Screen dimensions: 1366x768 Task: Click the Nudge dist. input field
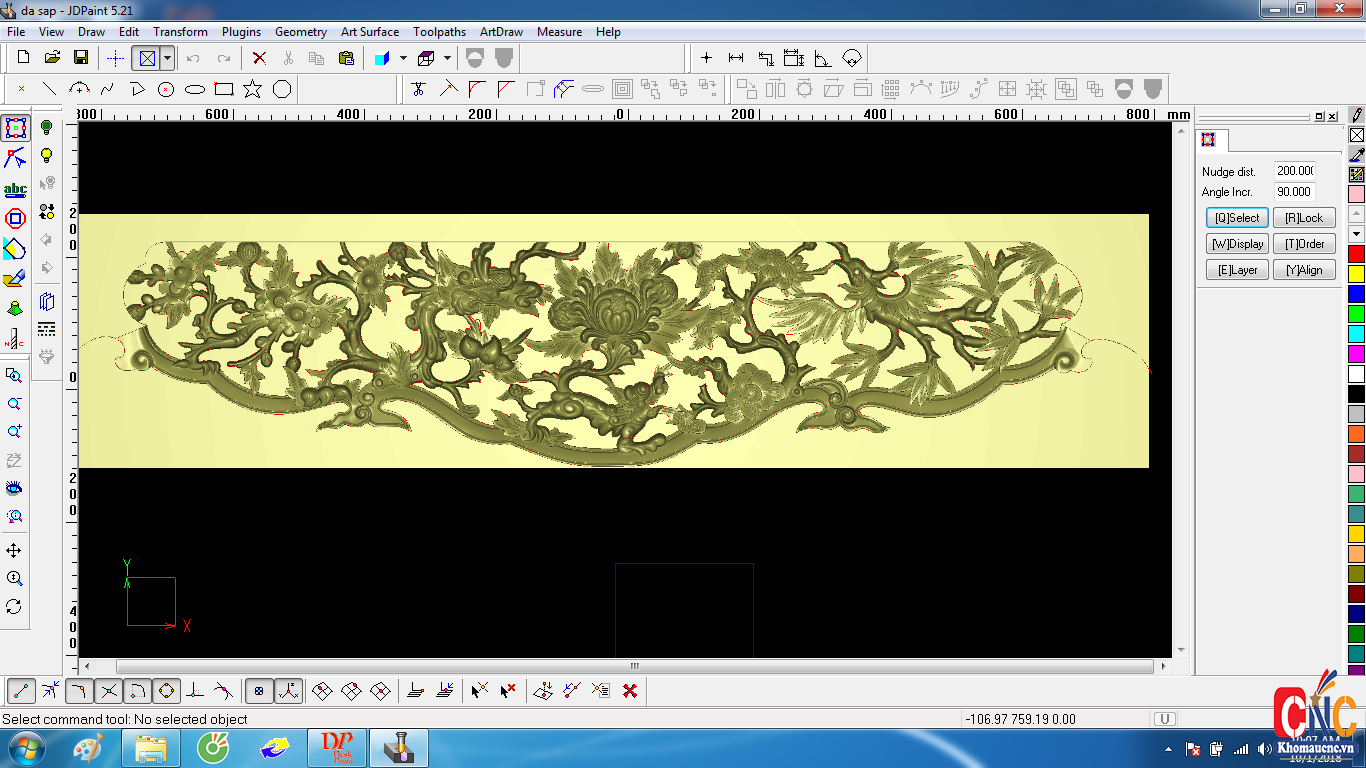click(1294, 171)
